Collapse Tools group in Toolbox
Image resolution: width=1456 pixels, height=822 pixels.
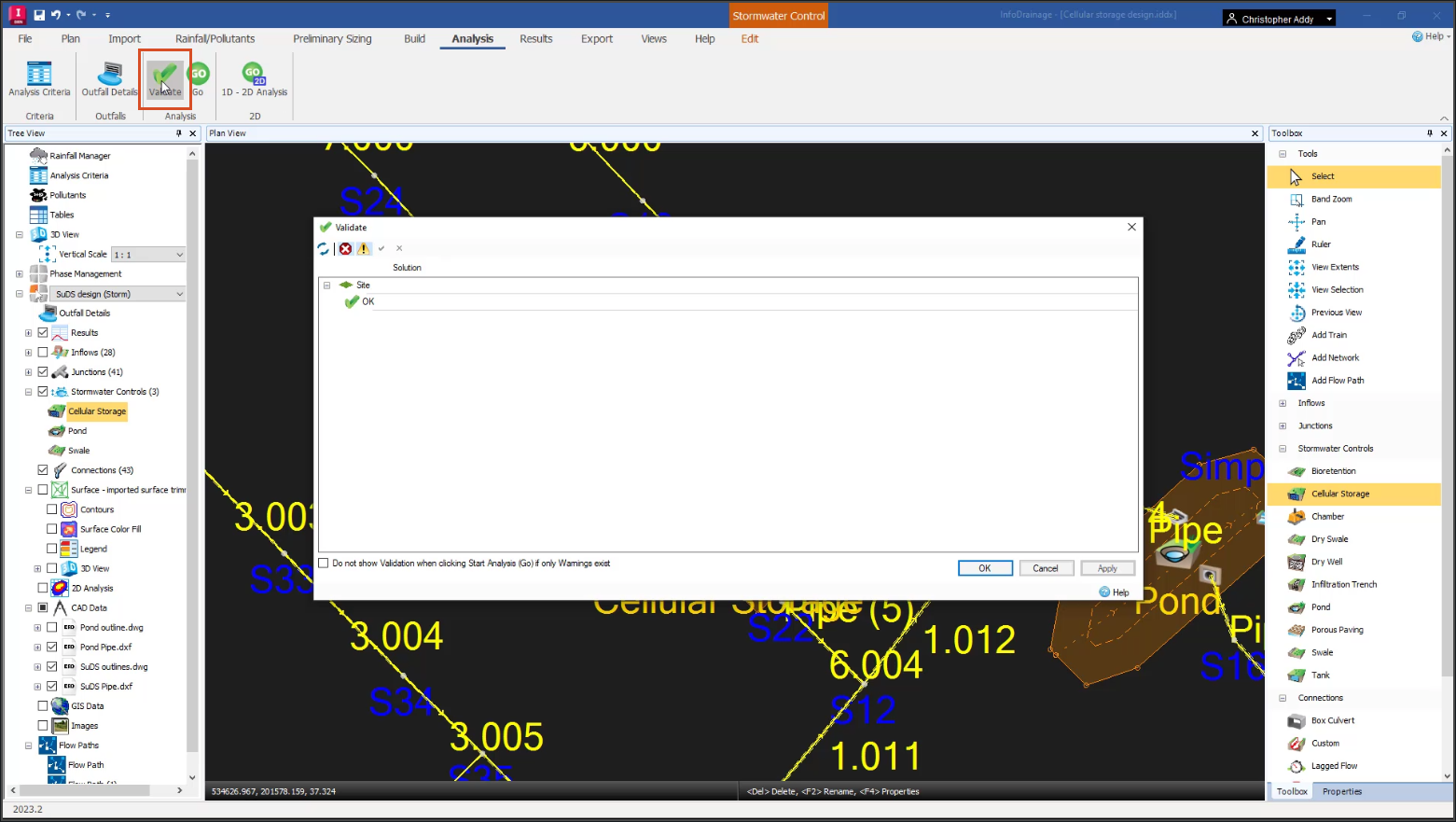pos(1283,154)
